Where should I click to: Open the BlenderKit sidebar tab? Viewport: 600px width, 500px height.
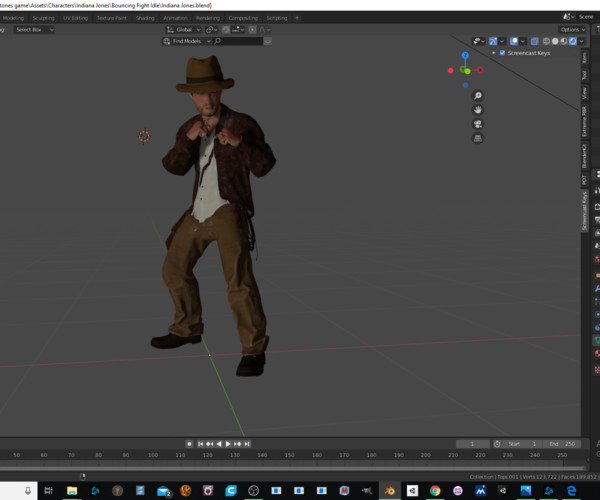pyautogui.click(x=584, y=156)
